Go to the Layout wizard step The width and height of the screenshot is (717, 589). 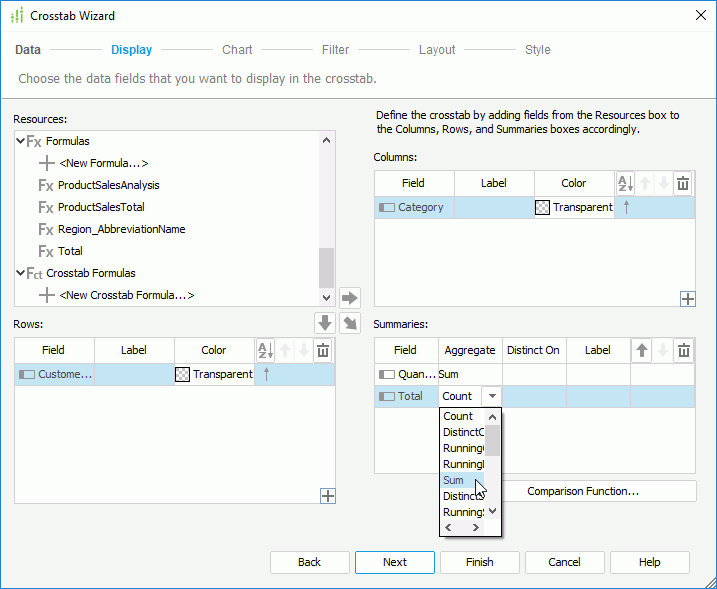(x=437, y=49)
